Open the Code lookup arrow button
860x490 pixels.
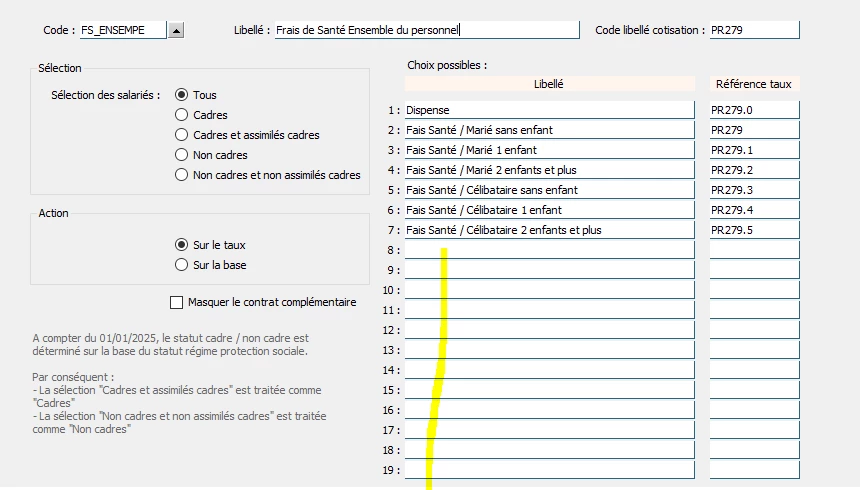(176, 31)
